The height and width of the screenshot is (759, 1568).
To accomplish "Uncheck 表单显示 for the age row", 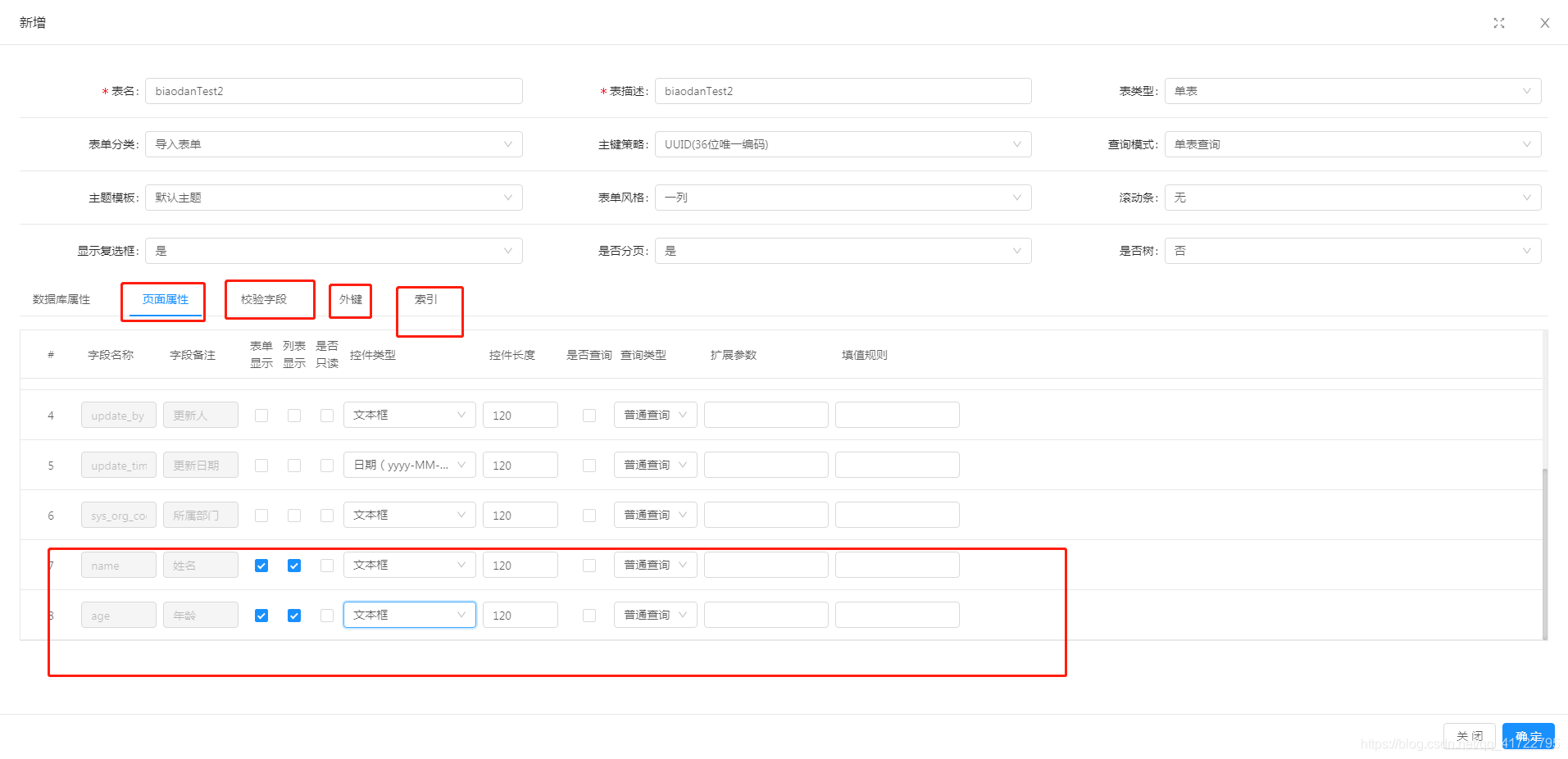I will (261, 616).
